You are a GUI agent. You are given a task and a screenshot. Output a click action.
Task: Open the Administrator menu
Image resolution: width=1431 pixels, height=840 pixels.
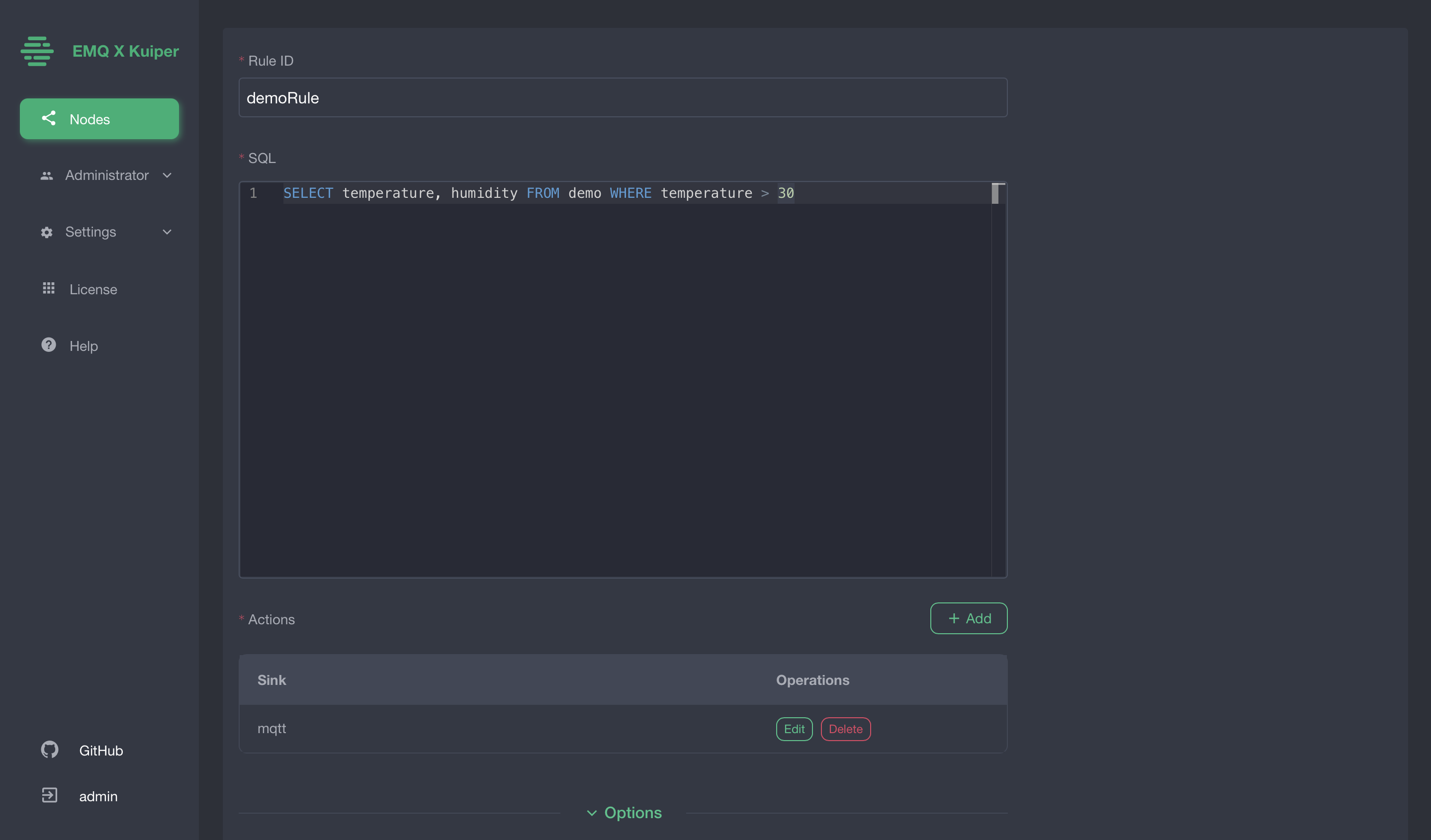coord(99,175)
